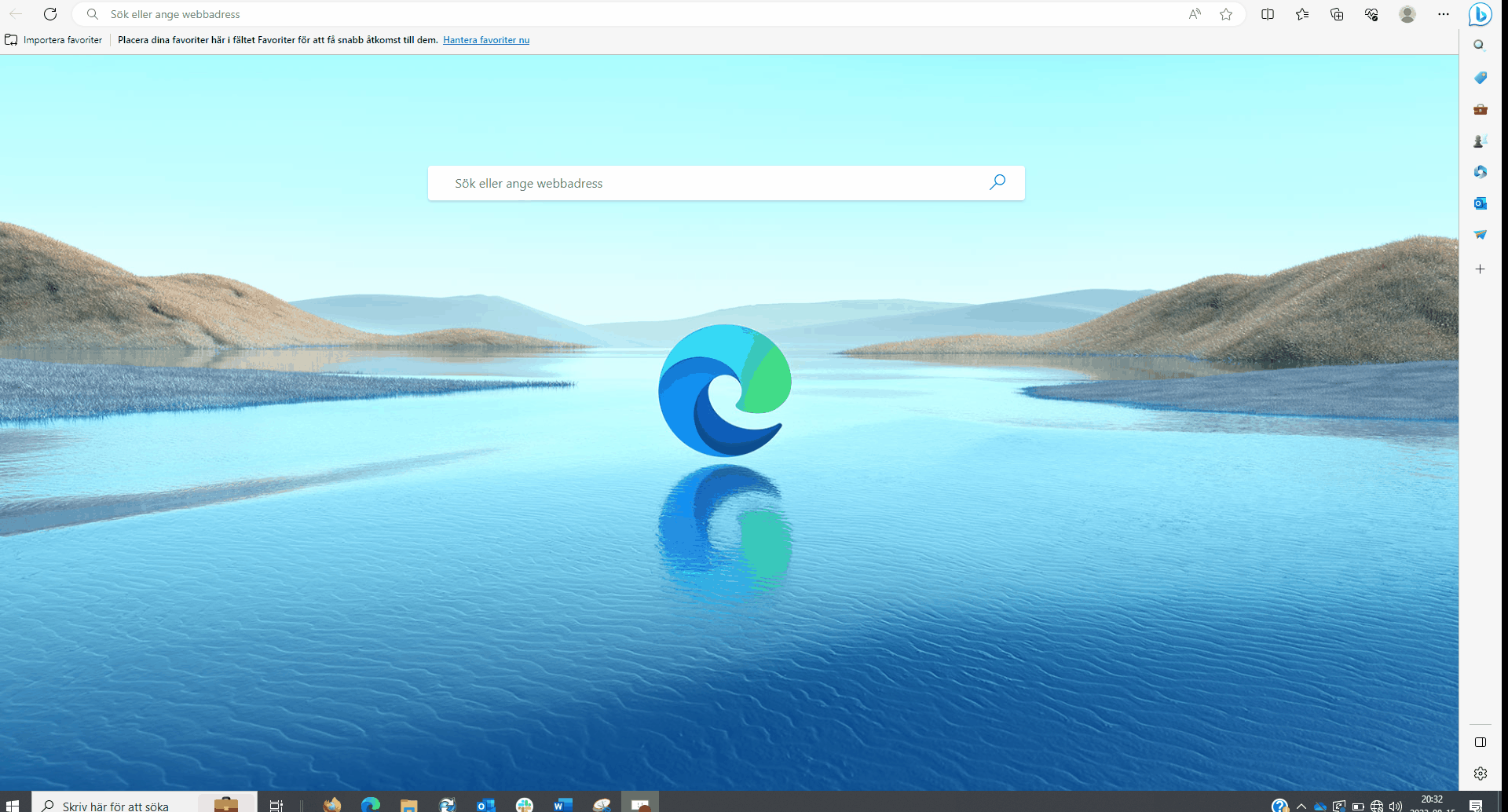Open the Favorites list toolbar icon
Viewport: 1508px width, 812px height.
1302,14
